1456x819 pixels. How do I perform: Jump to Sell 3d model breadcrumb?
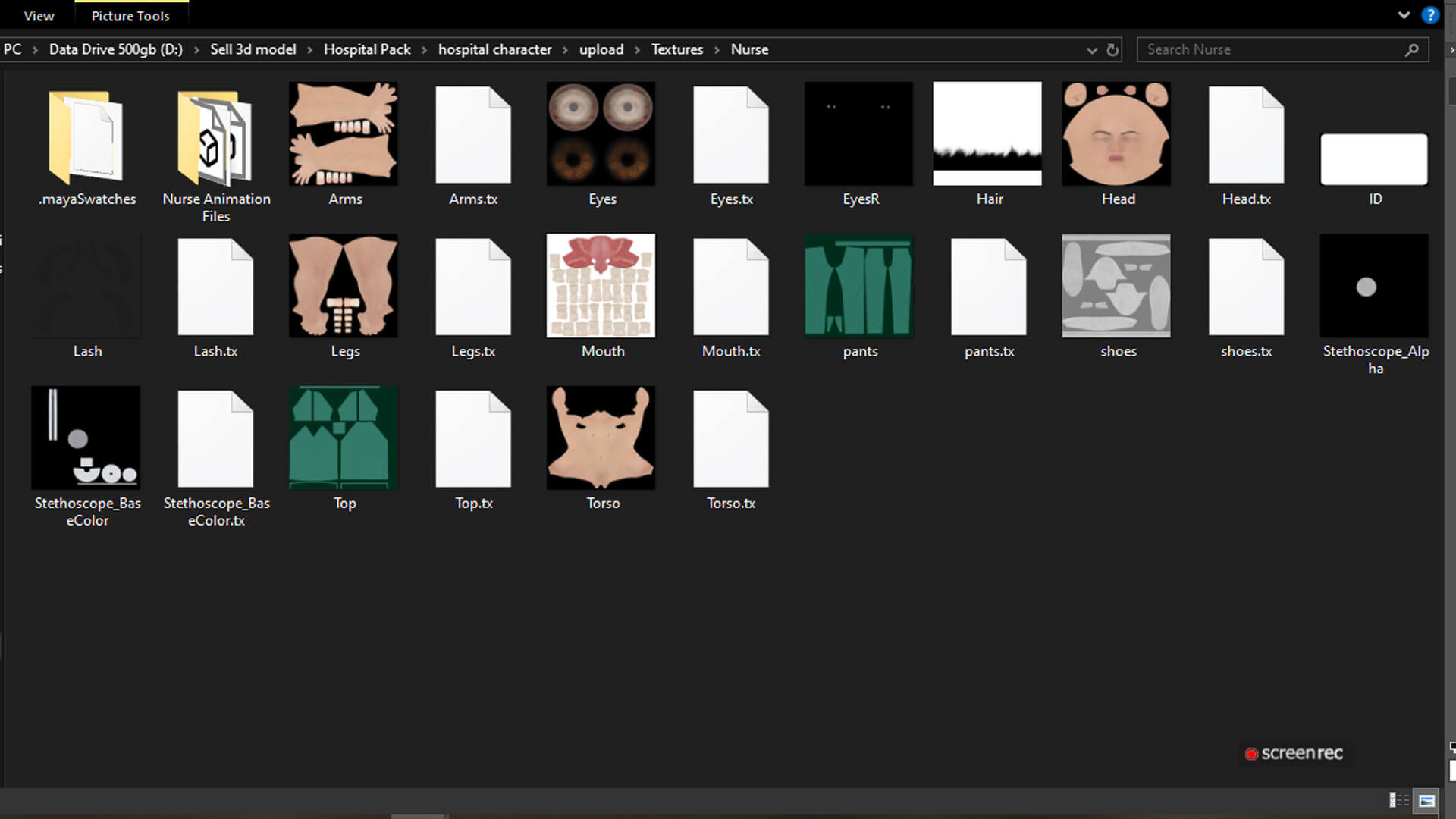coord(253,49)
